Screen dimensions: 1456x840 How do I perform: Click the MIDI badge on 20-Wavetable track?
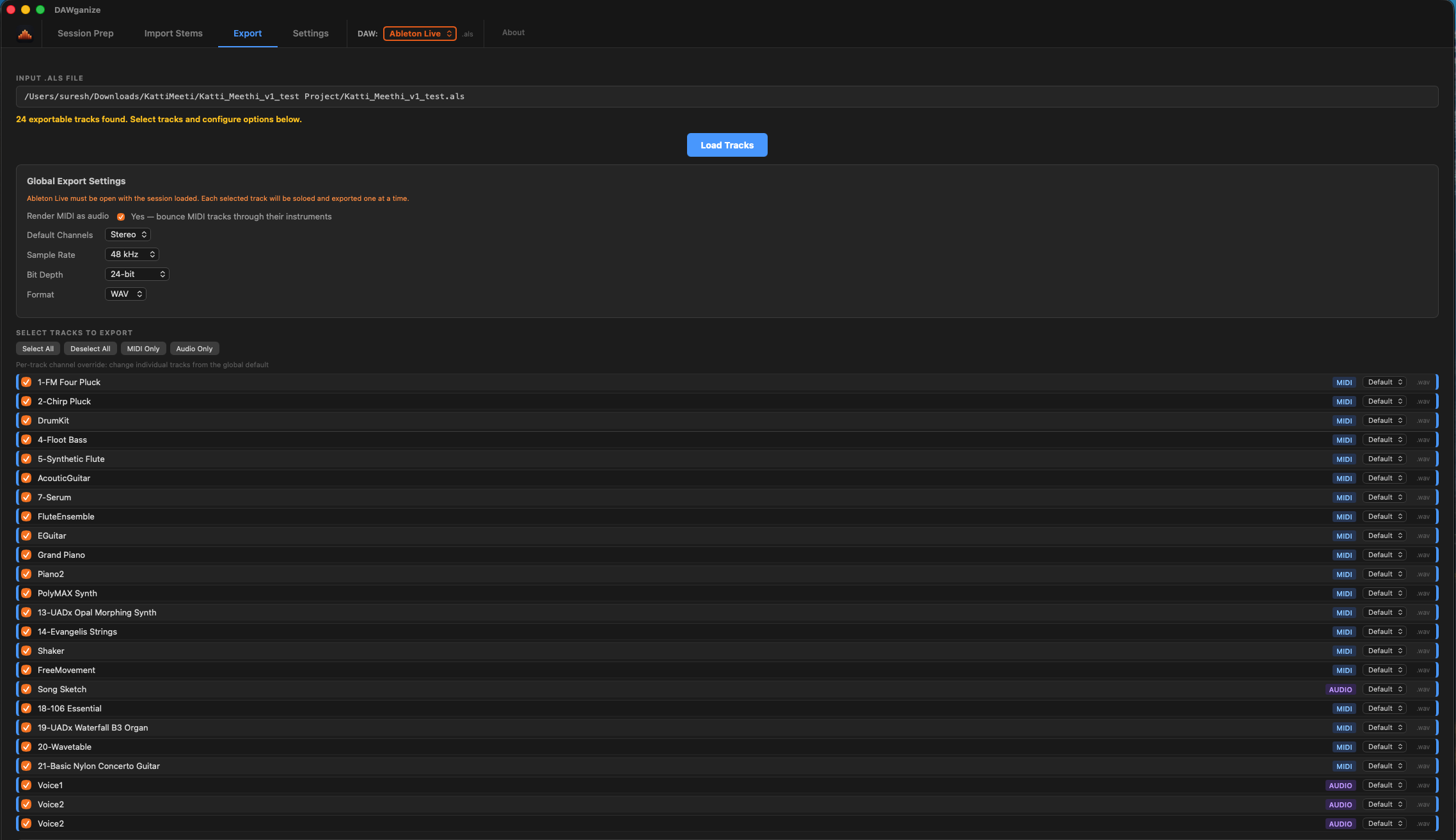(1343, 747)
